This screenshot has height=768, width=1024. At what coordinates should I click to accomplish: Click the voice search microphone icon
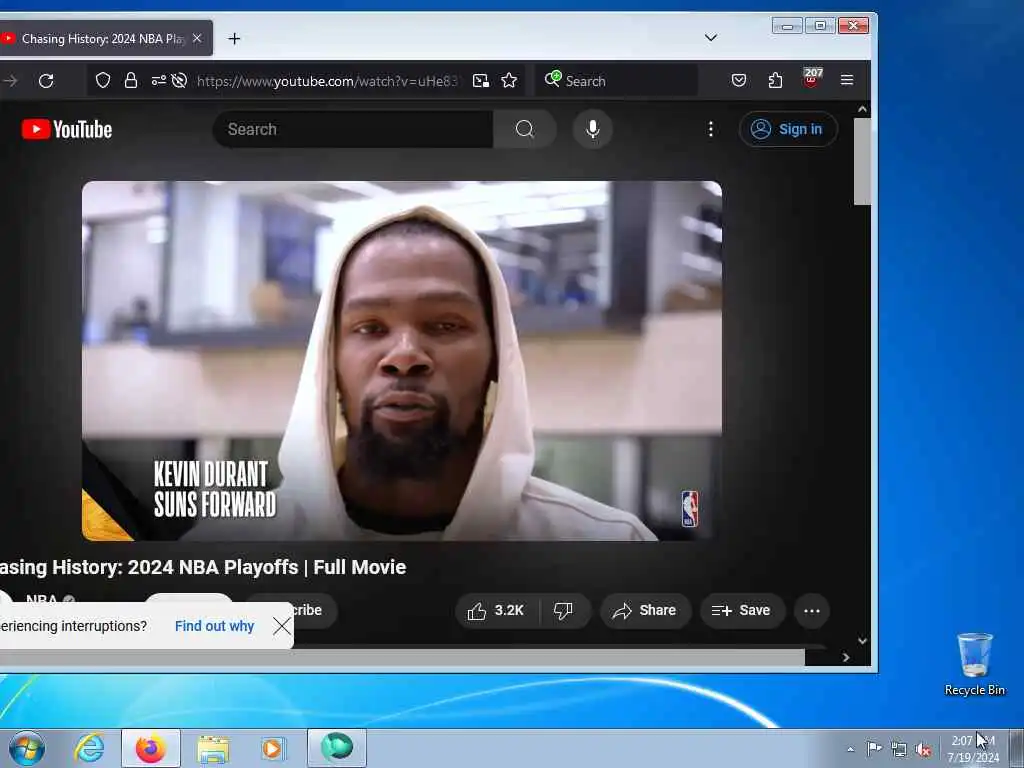tap(592, 129)
